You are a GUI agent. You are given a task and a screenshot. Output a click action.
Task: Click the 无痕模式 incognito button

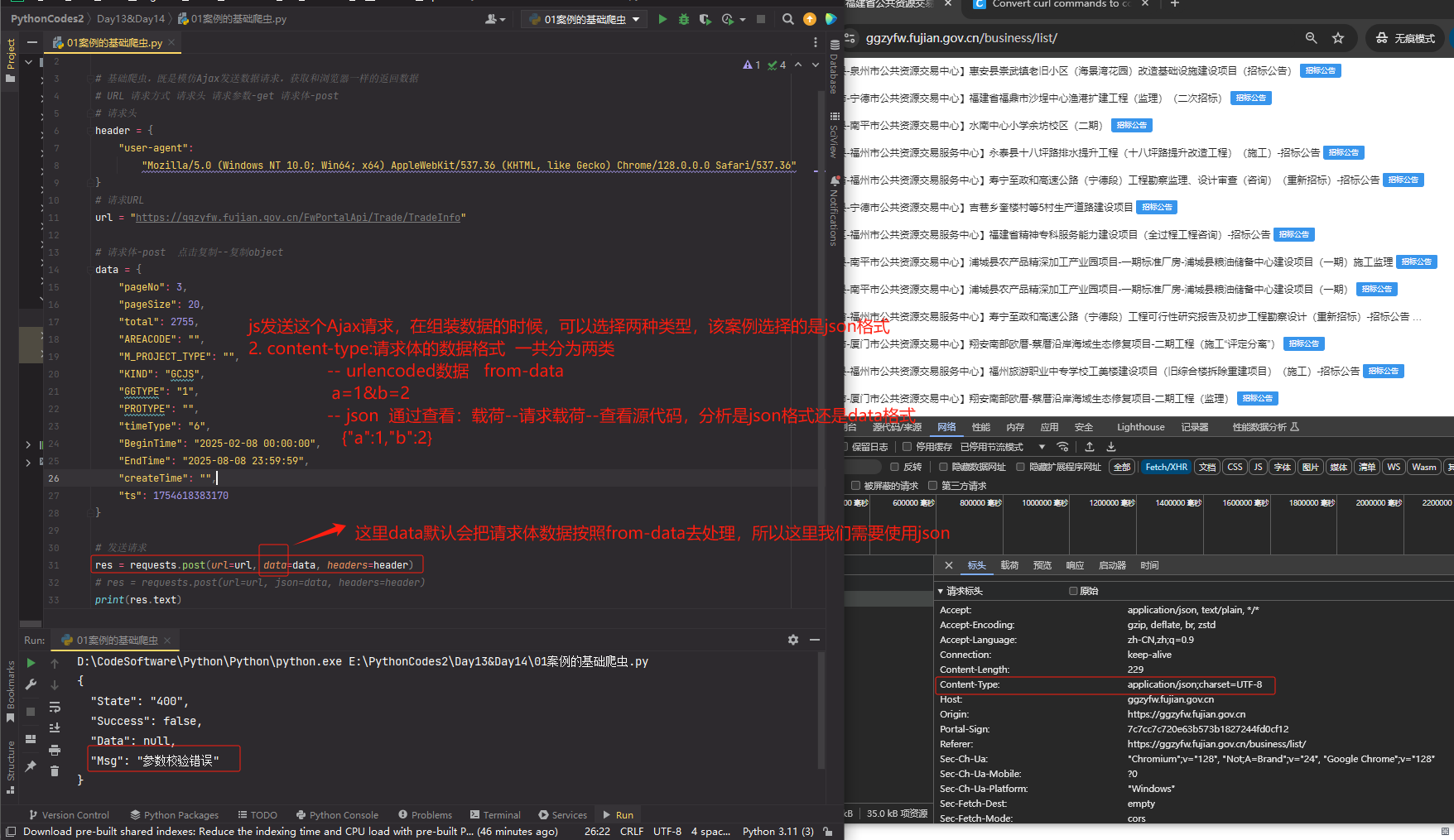pyautogui.click(x=1405, y=38)
